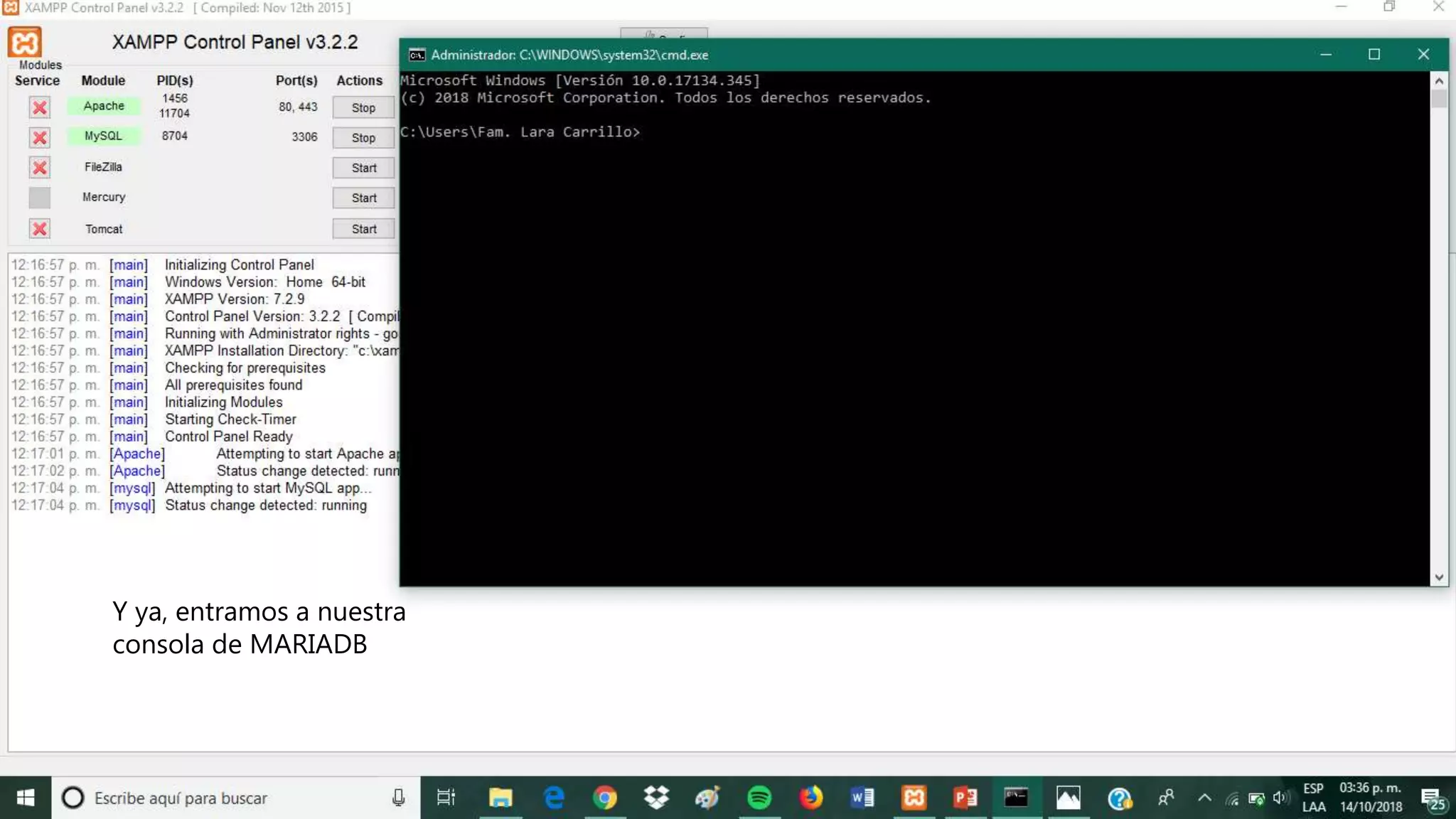Open the Action Center notifications icon

1433,799
